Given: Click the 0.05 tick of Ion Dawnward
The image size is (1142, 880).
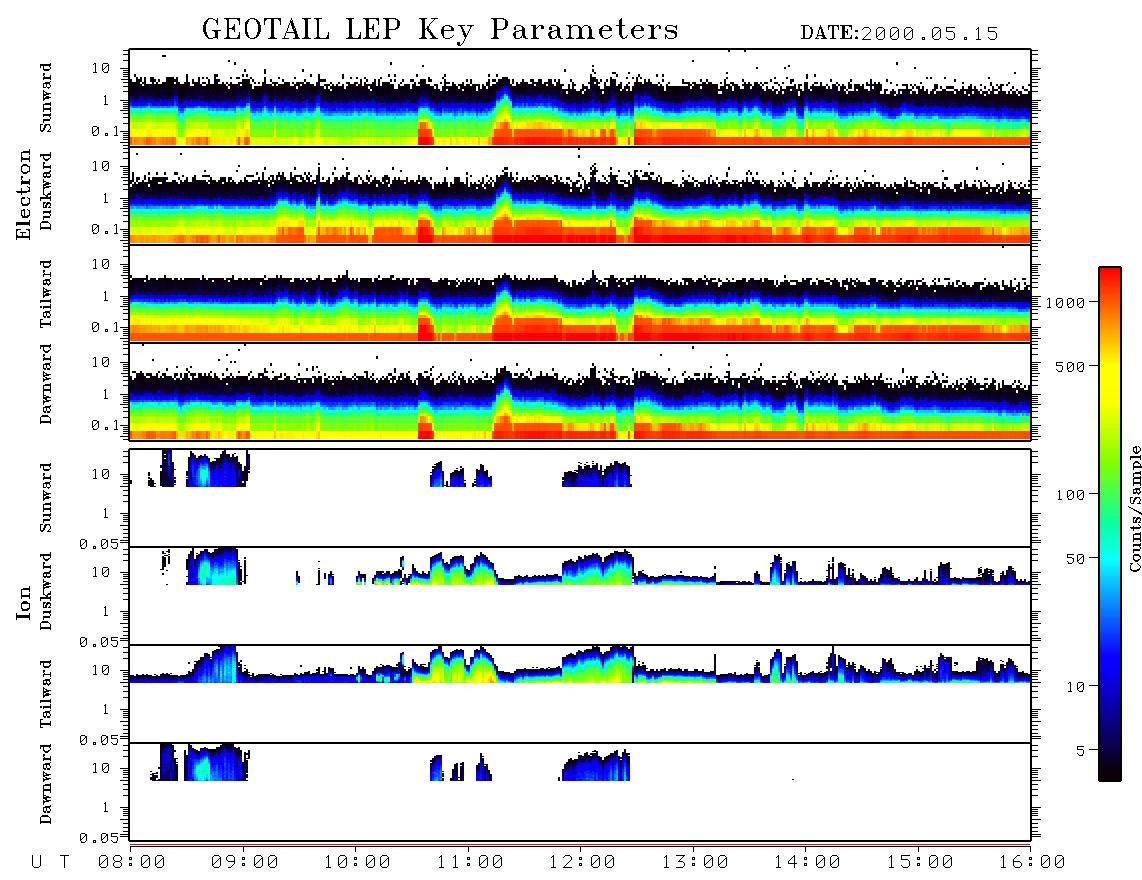Looking at the screenshot, I should pyautogui.click(x=98, y=838).
